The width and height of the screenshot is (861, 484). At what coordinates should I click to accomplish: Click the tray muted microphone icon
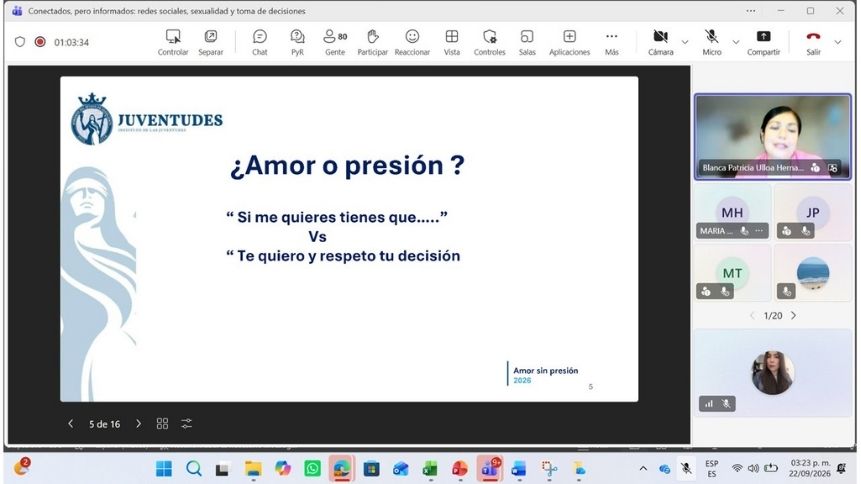pos(686,468)
